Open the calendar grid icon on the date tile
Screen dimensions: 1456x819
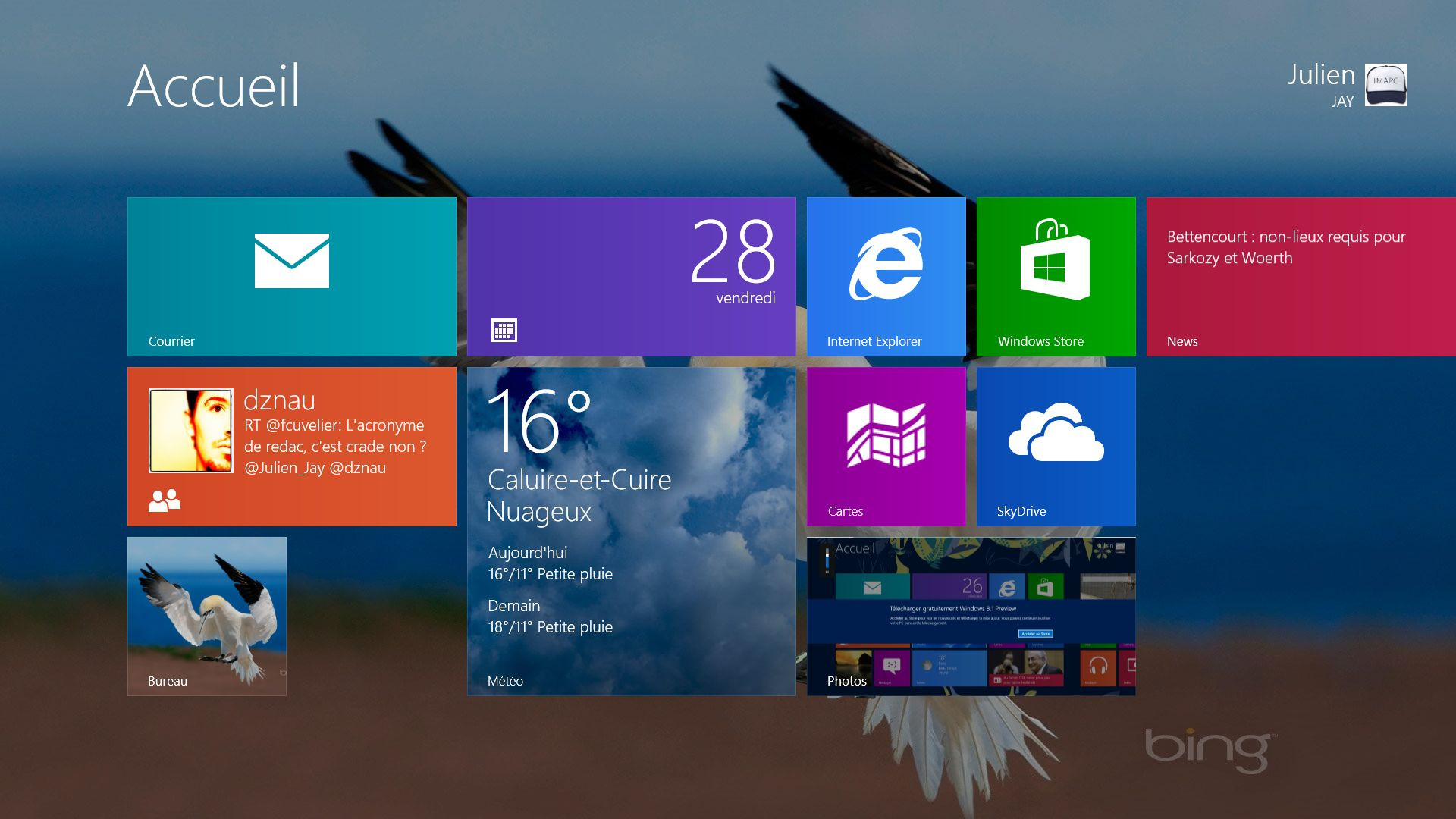click(x=504, y=331)
